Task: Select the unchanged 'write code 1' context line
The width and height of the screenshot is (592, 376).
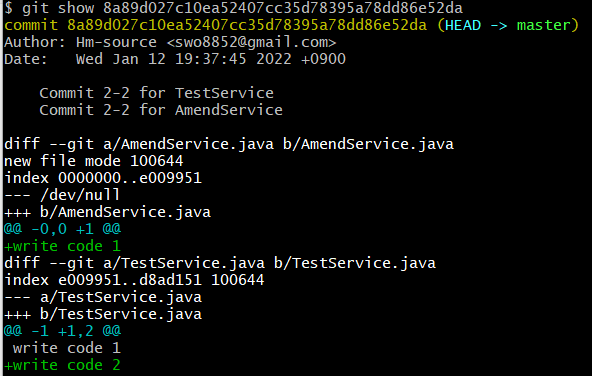Action: click(67, 348)
